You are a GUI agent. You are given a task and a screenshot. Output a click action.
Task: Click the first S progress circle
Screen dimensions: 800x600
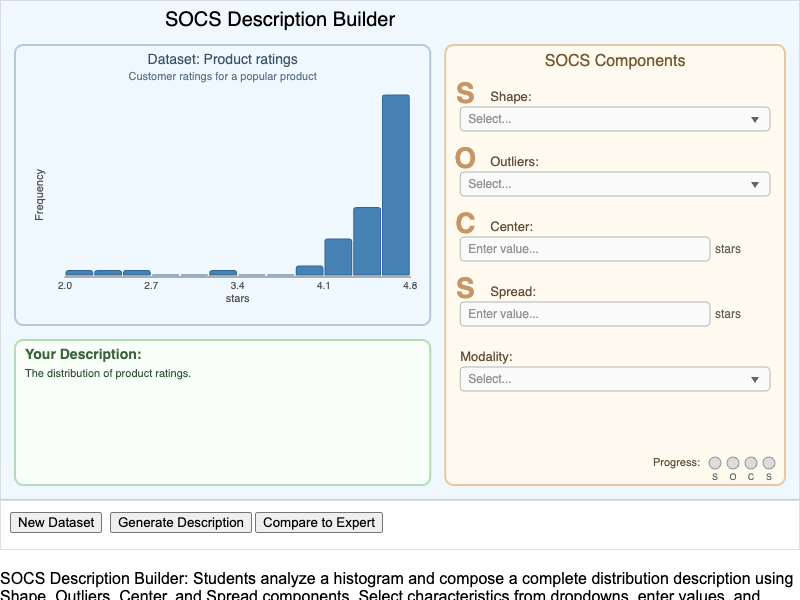(x=714, y=463)
